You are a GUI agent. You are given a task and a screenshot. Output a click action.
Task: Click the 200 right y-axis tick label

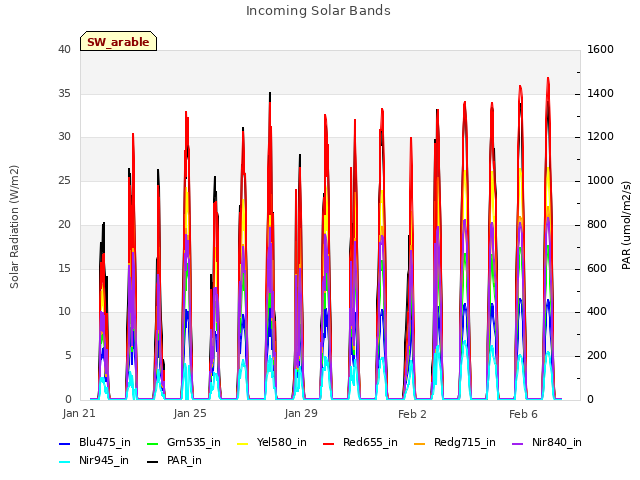tap(597, 356)
